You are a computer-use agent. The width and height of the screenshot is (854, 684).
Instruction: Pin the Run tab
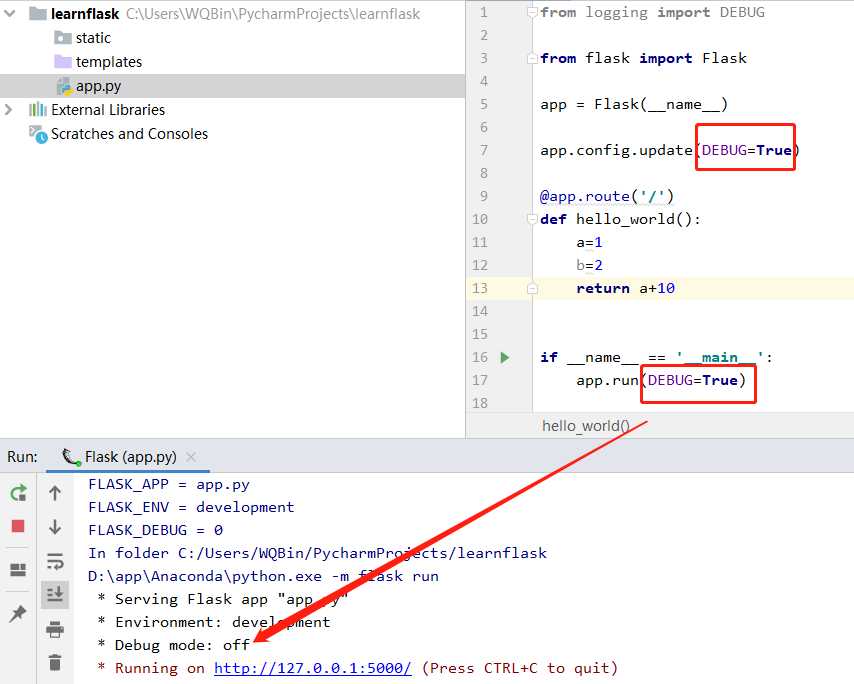click(x=18, y=614)
